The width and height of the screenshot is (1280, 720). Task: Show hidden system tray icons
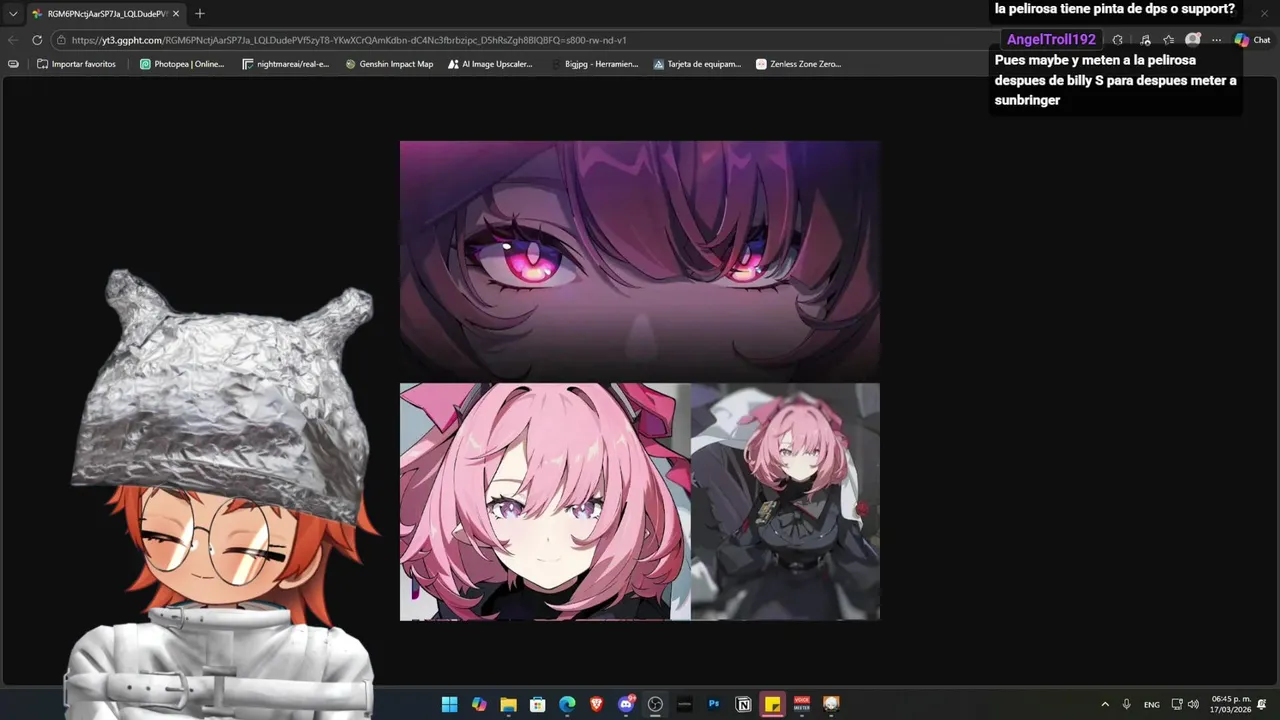[x=1105, y=704]
